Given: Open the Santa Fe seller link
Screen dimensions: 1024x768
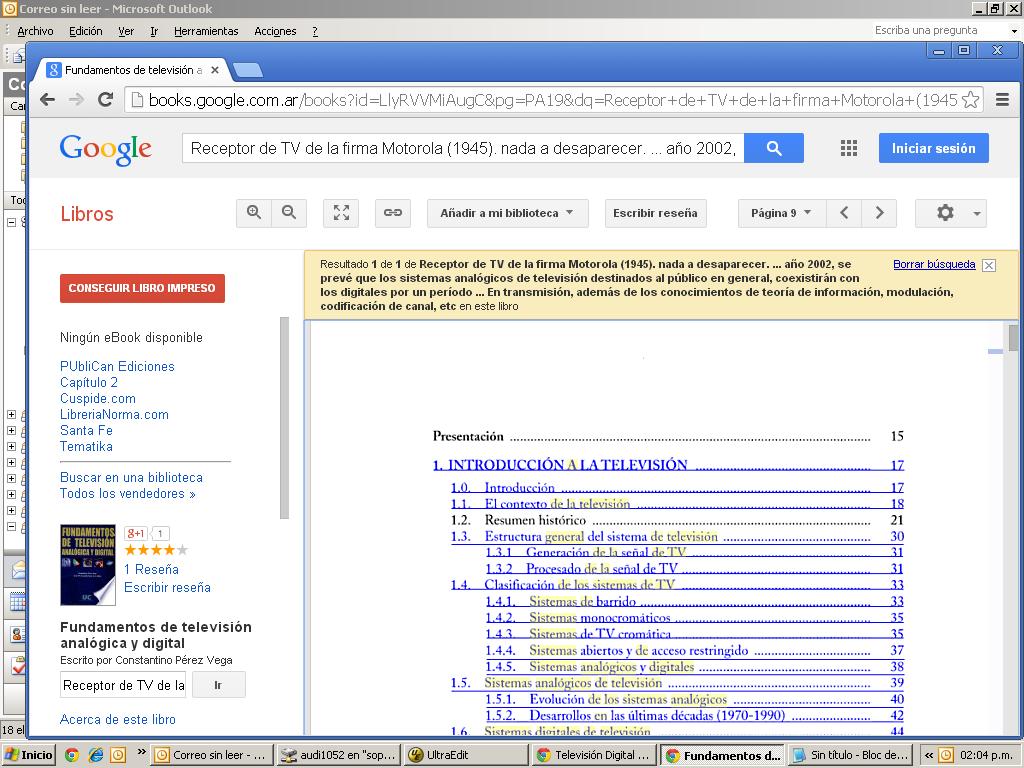Looking at the screenshot, I should tap(86, 430).
